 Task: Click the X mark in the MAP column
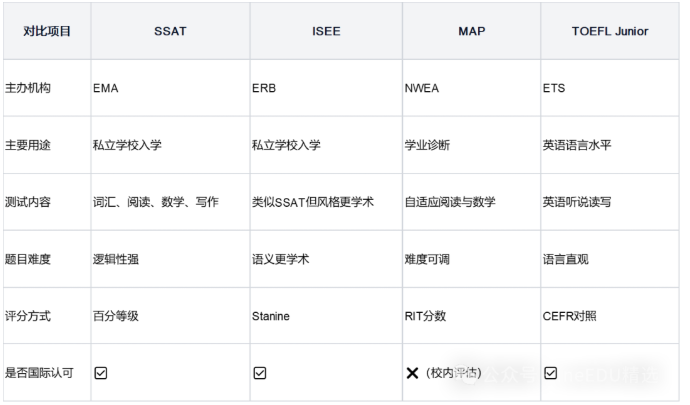[412, 373]
